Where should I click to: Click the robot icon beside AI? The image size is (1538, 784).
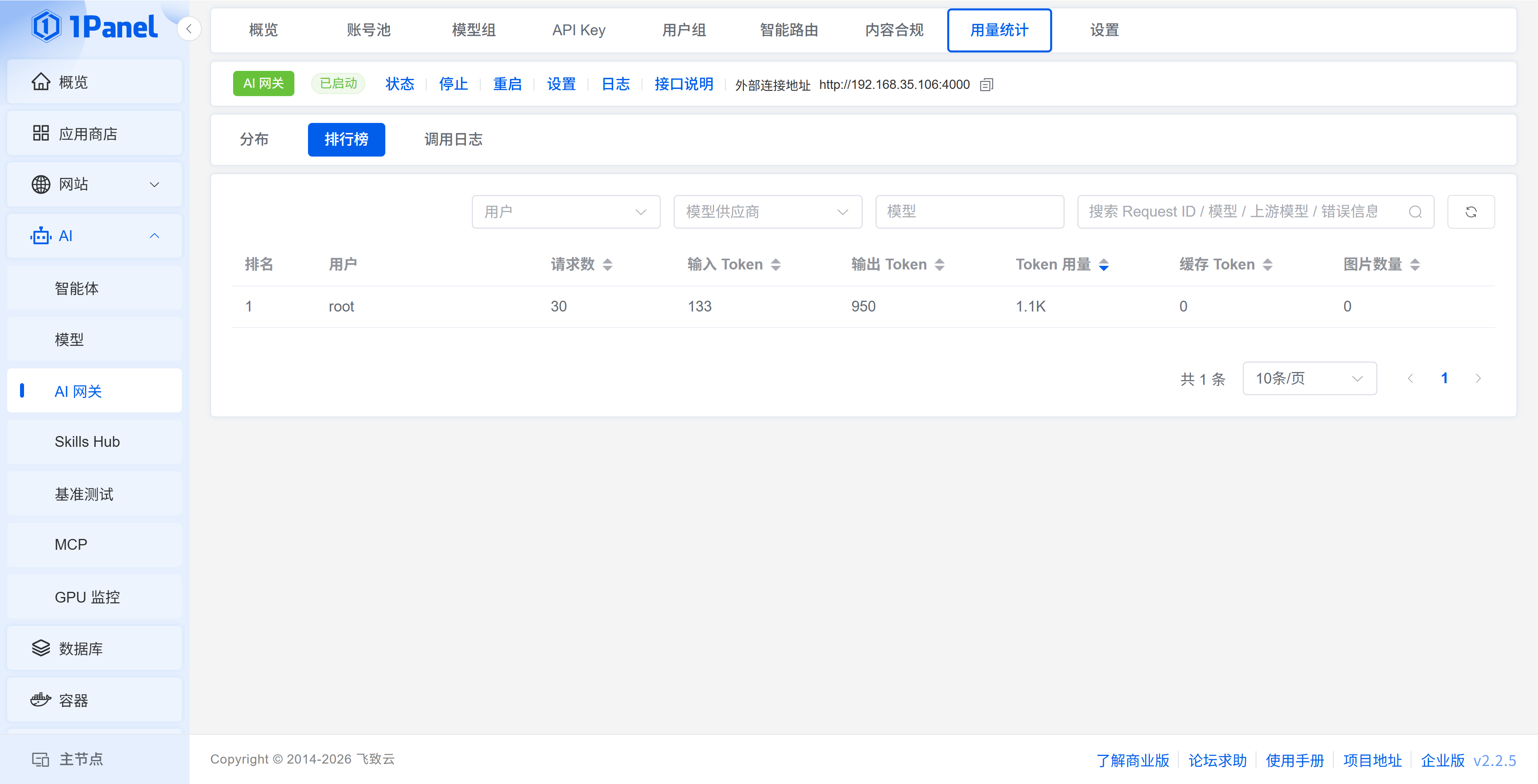(40, 236)
